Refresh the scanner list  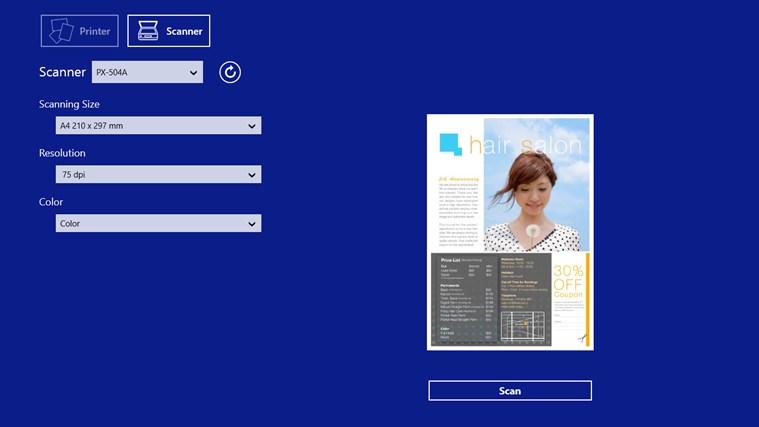click(230, 72)
